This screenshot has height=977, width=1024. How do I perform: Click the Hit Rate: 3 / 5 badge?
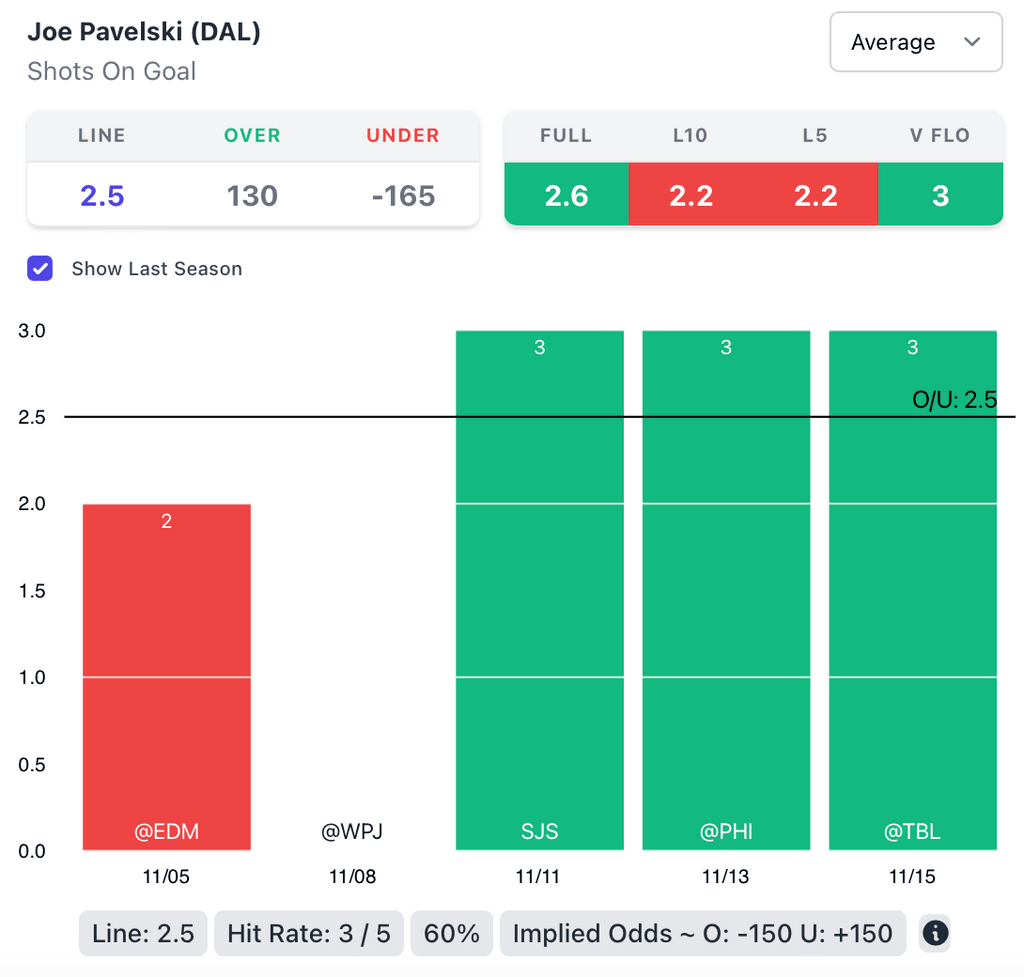(308, 934)
